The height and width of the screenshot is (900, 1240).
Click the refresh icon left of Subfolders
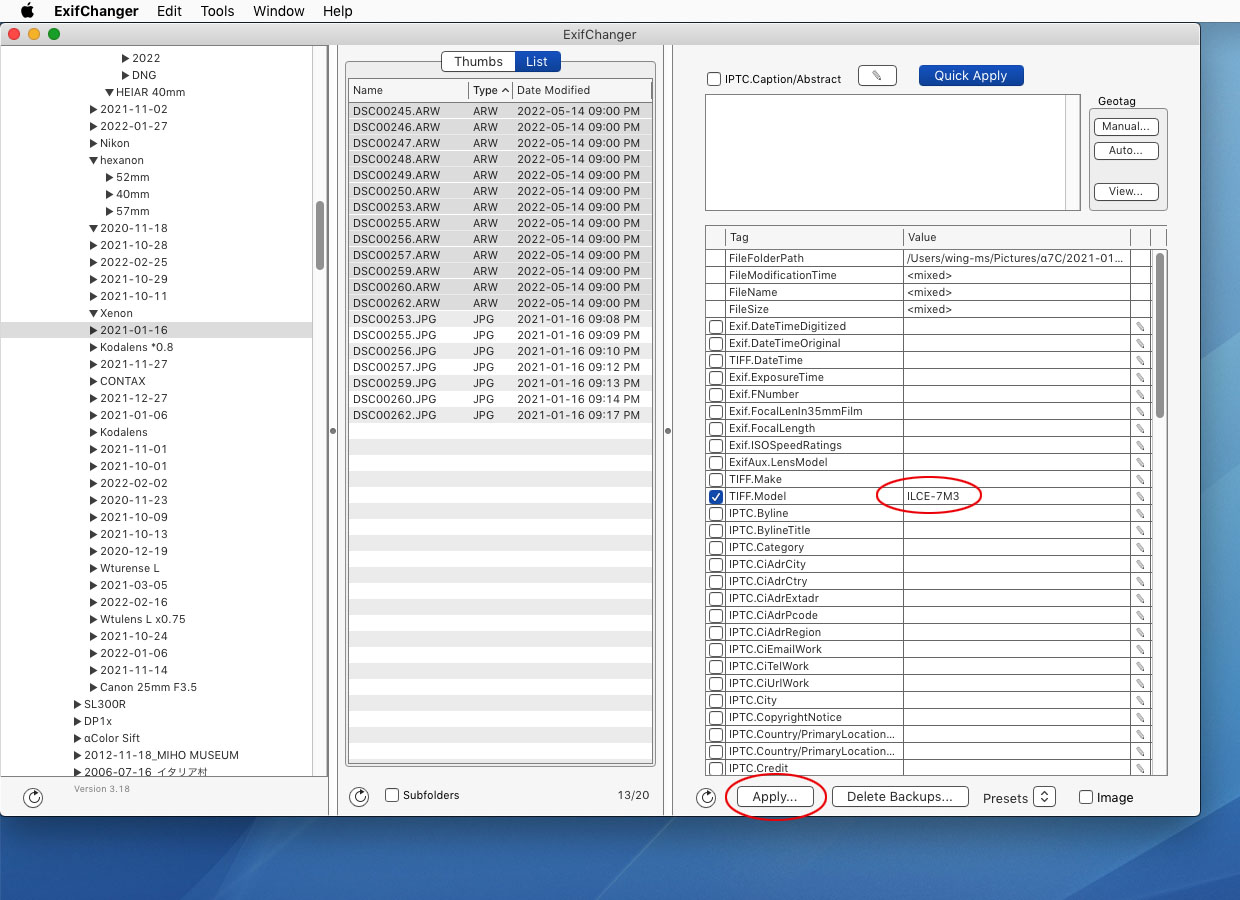pos(359,797)
